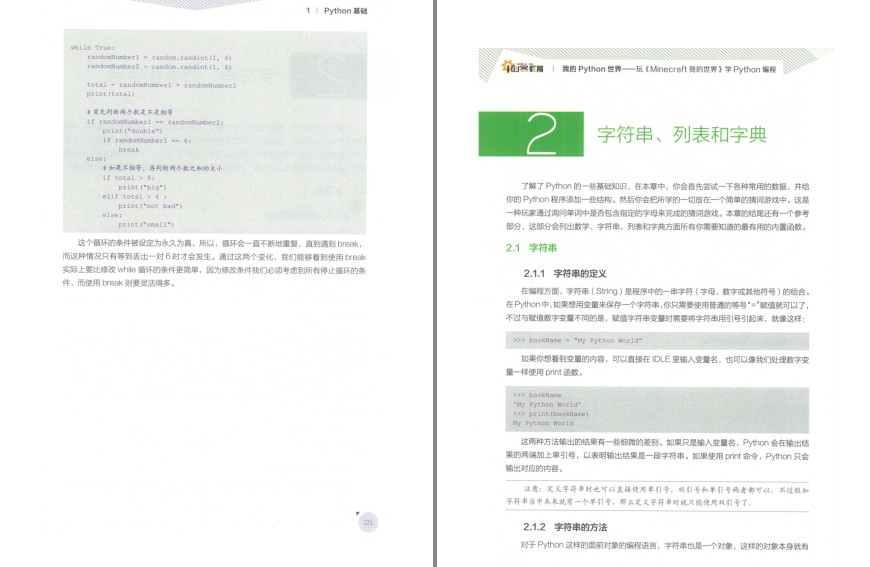The image size is (870, 567).
Task: Click the "if total > 8:" code line
Action: [128, 178]
